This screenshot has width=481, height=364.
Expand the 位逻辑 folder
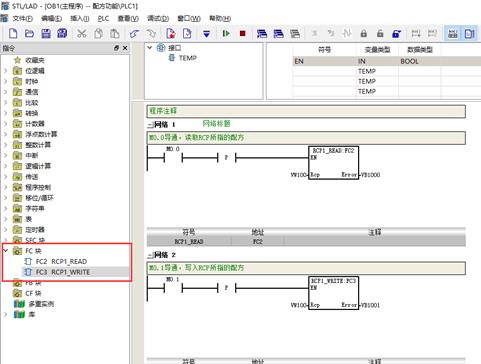click(x=5, y=71)
